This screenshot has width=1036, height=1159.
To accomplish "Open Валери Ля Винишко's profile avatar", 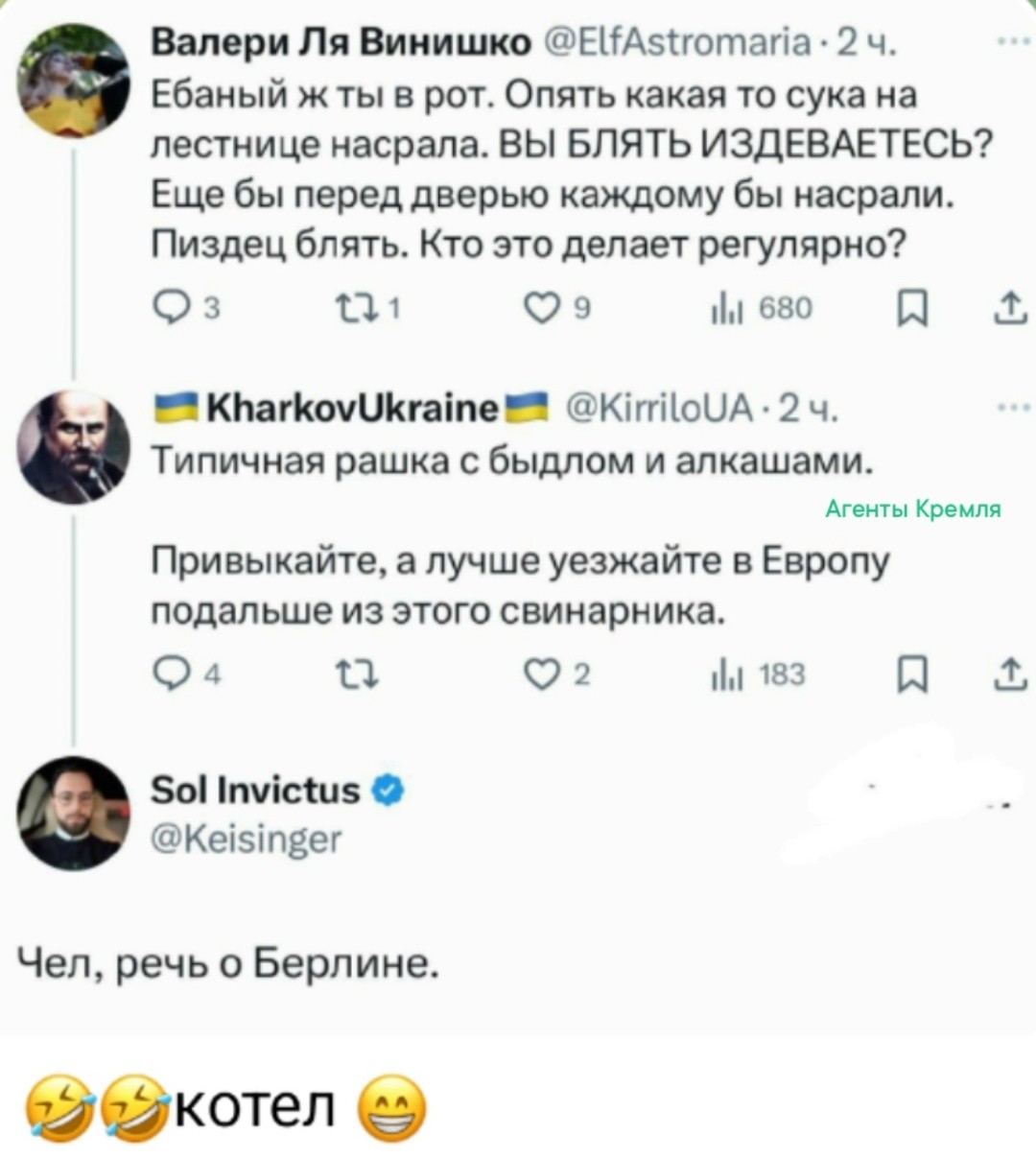I will 74,82.
